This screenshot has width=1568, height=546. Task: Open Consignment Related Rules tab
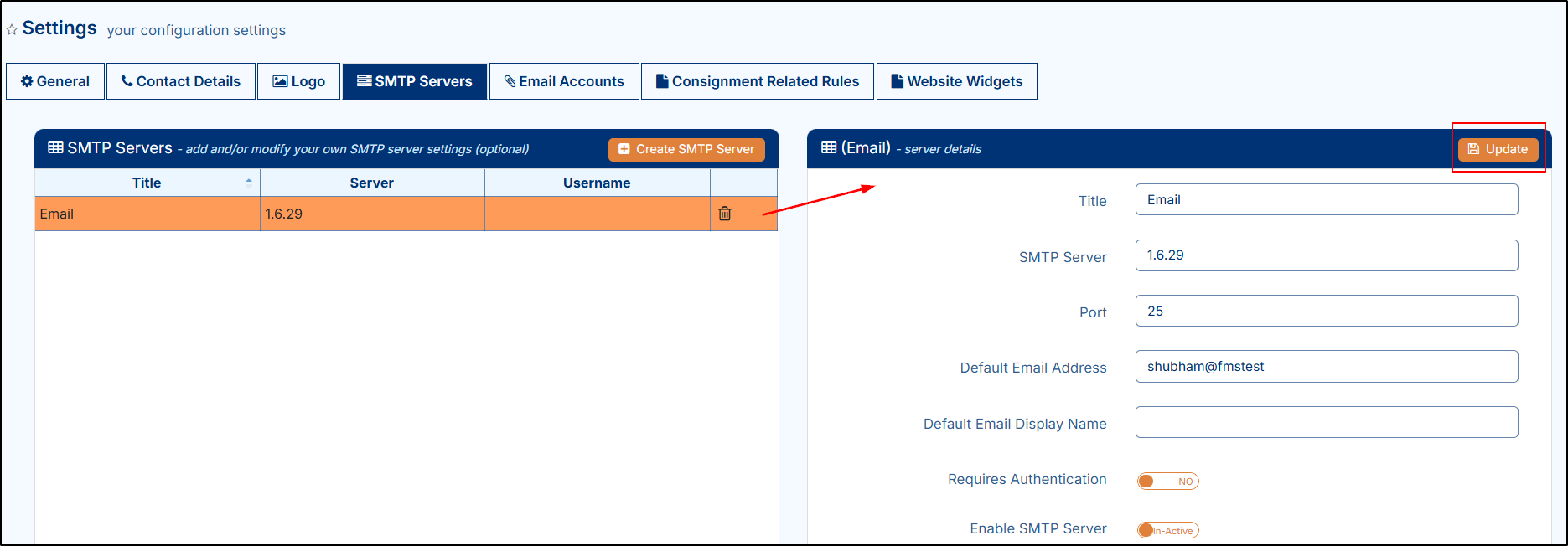pos(758,81)
